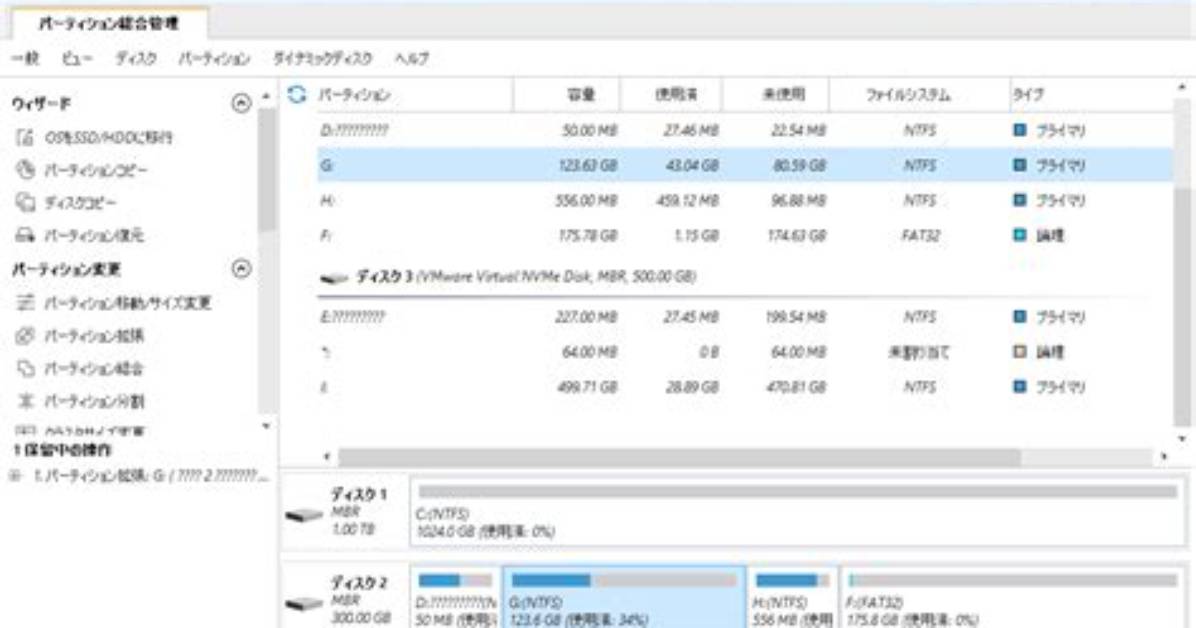1196x628 pixels.
Task: Select the F: FAT32 partition row
Action: [x=744, y=235]
